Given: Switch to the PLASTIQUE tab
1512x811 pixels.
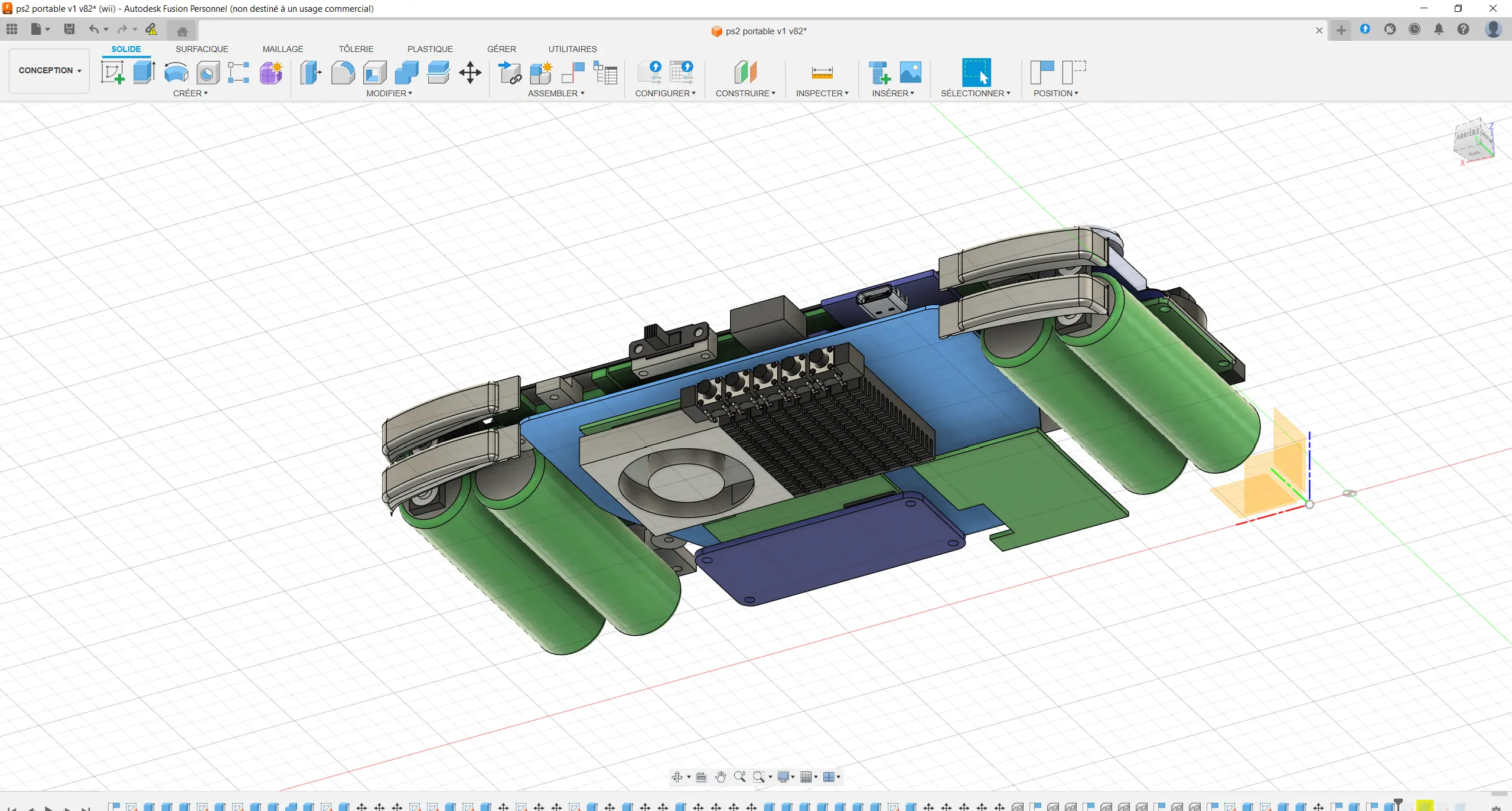Looking at the screenshot, I should pyautogui.click(x=430, y=49).
